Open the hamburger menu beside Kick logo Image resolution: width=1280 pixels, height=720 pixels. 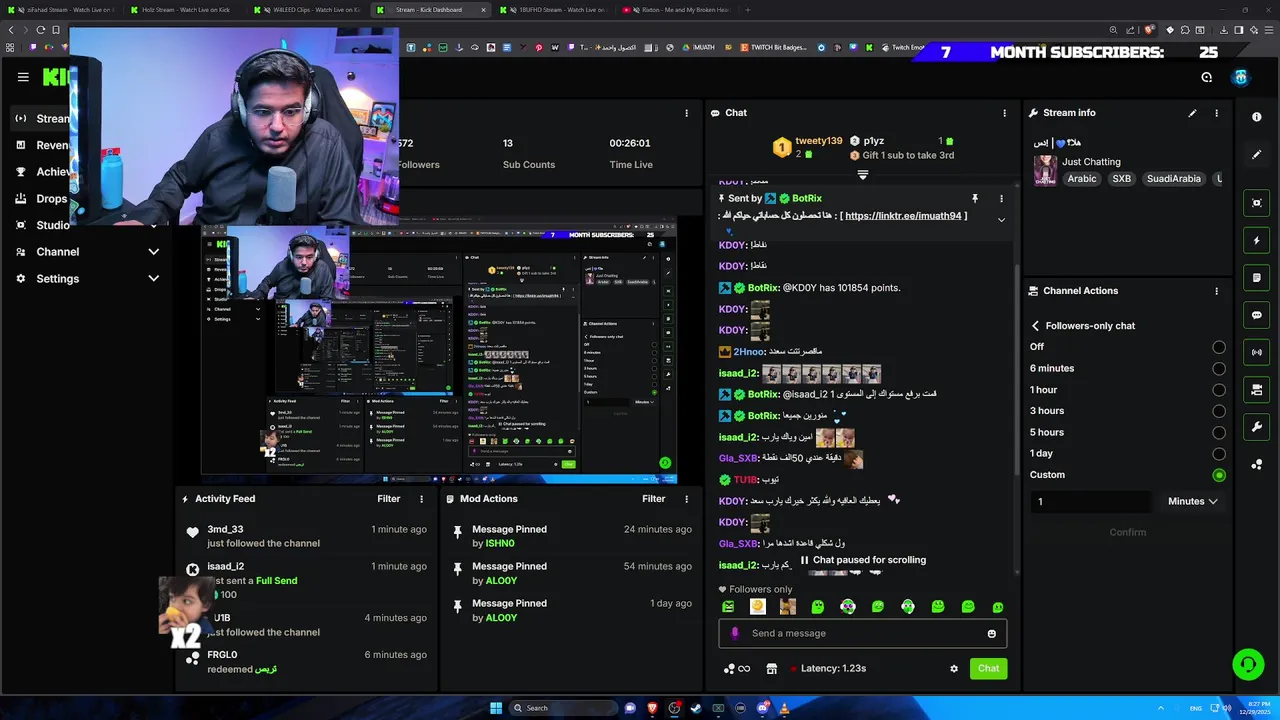click(x=23, y=77)
